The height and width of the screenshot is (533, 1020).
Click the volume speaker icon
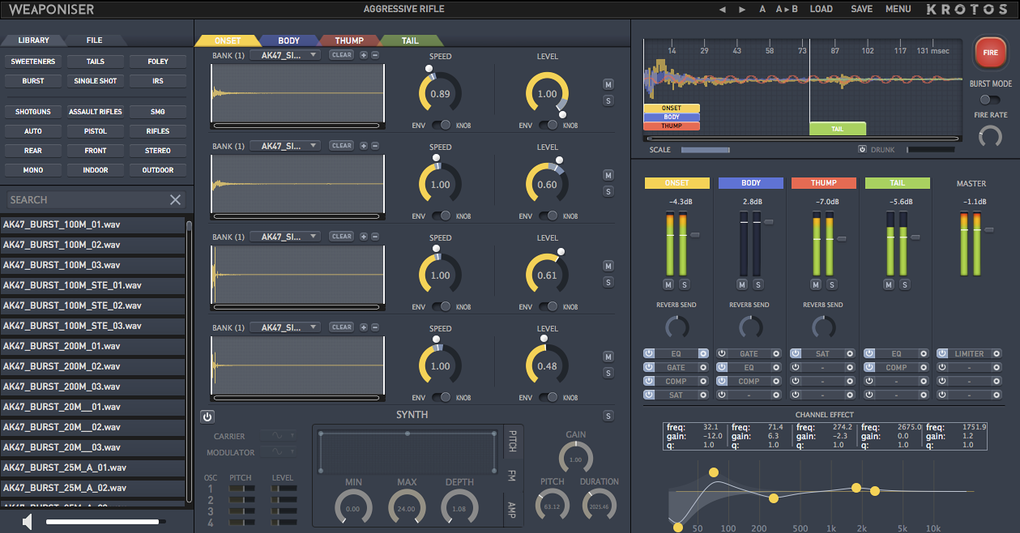27,521
